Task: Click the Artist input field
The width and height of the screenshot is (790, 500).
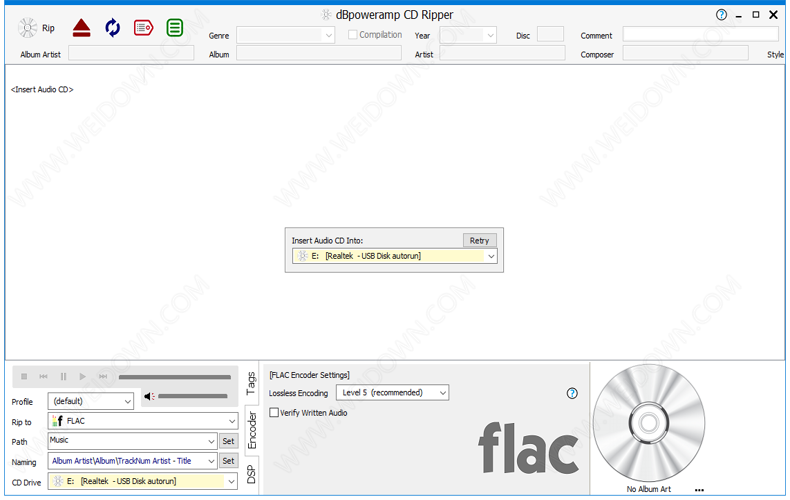Action: [502, 53]
